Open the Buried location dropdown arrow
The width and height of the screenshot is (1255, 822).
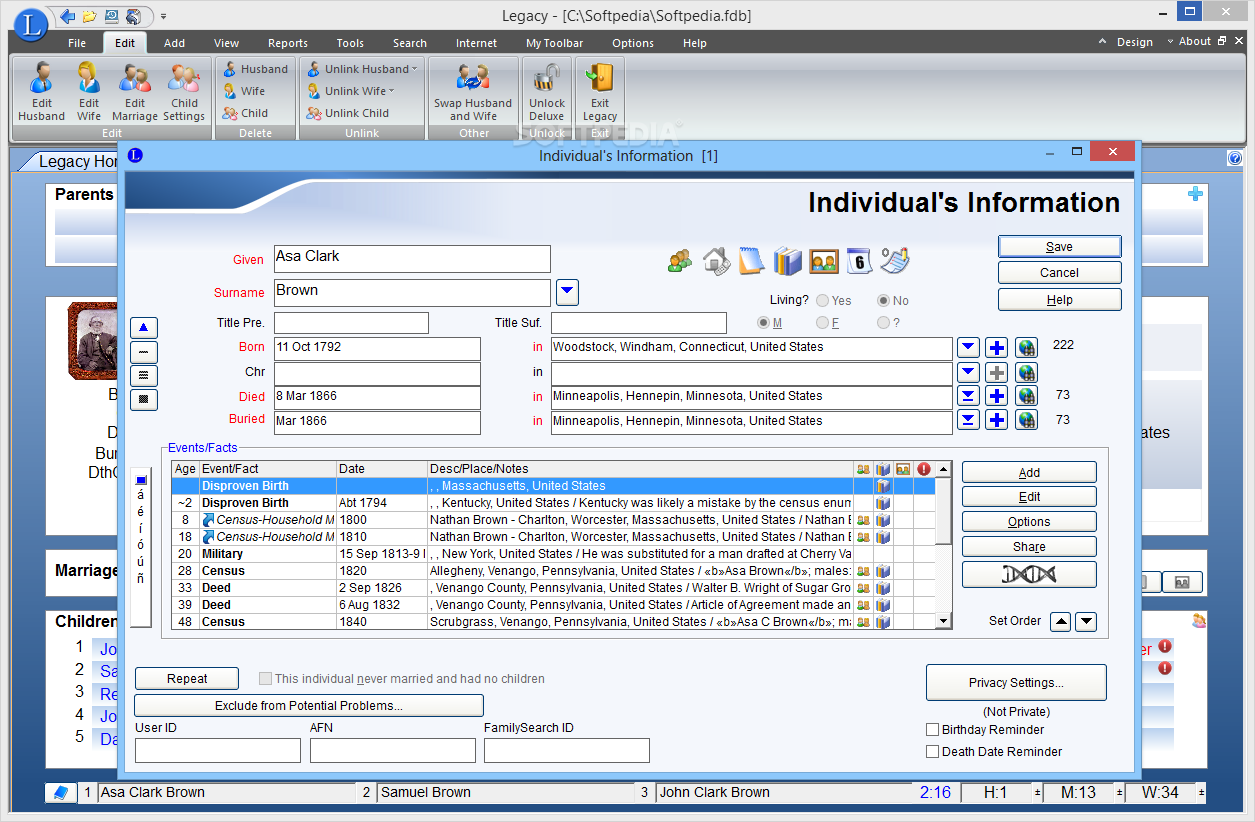pyautogui.click(x=968, y=420)
